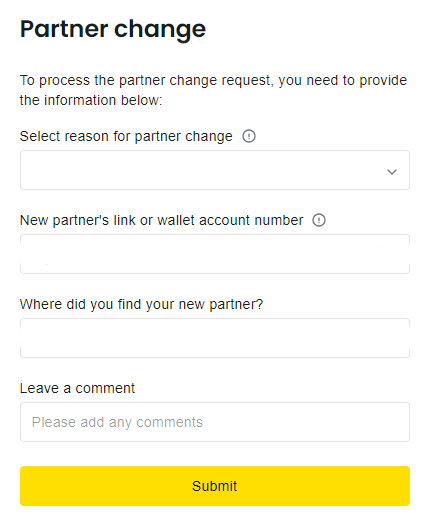Click the 'New partner's link or wallet' label

pos(161,220)
